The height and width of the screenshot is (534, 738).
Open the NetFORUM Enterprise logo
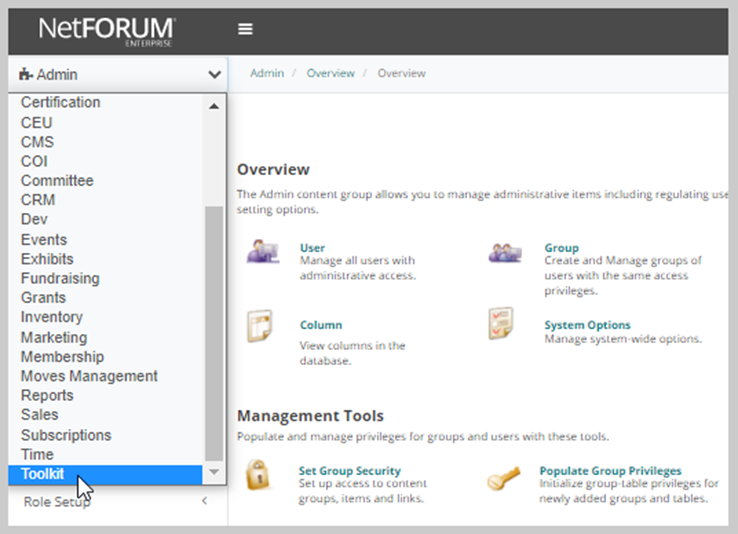tap(107, 31)
